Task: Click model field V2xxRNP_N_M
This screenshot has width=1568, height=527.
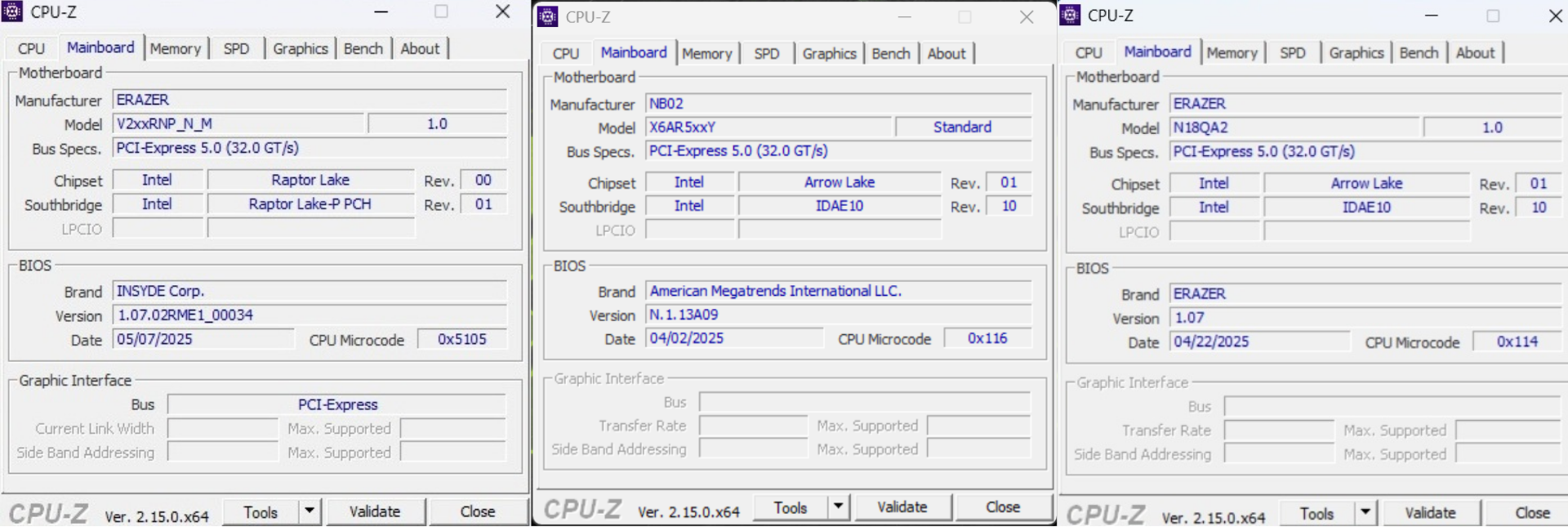Action: tap(238, 123)
